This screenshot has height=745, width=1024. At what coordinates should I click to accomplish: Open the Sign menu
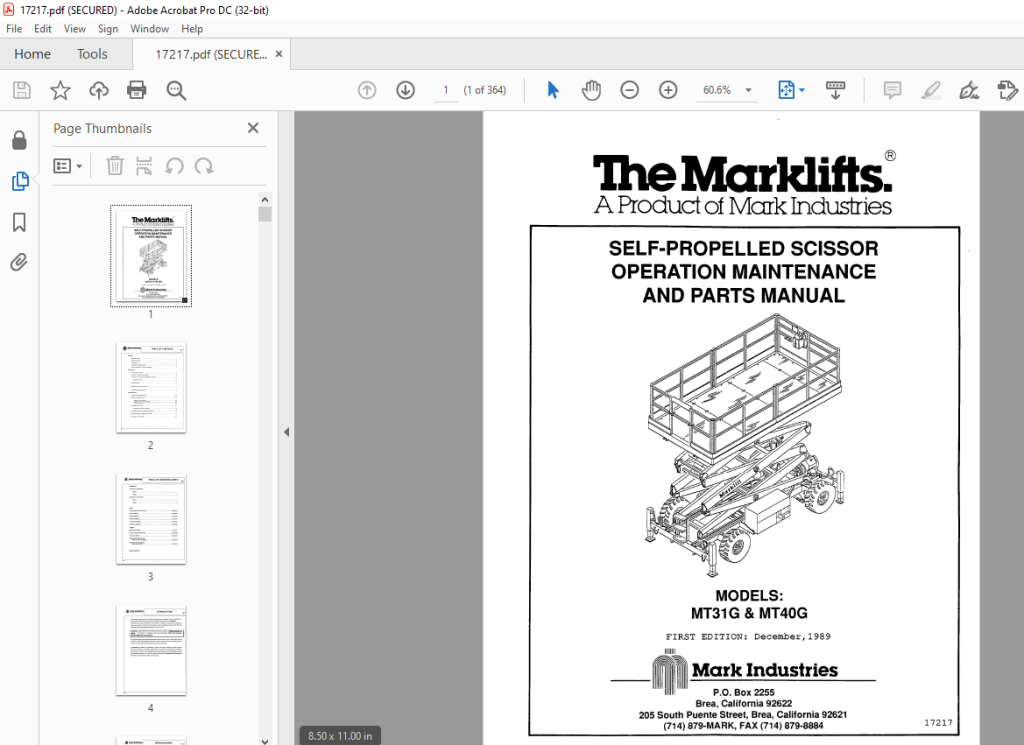(x=108, y=29)
